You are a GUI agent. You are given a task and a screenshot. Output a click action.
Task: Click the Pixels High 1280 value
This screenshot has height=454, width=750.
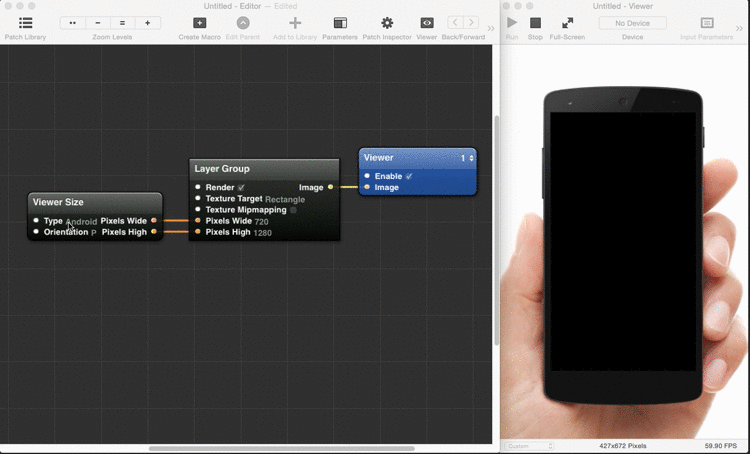(262, 233)
